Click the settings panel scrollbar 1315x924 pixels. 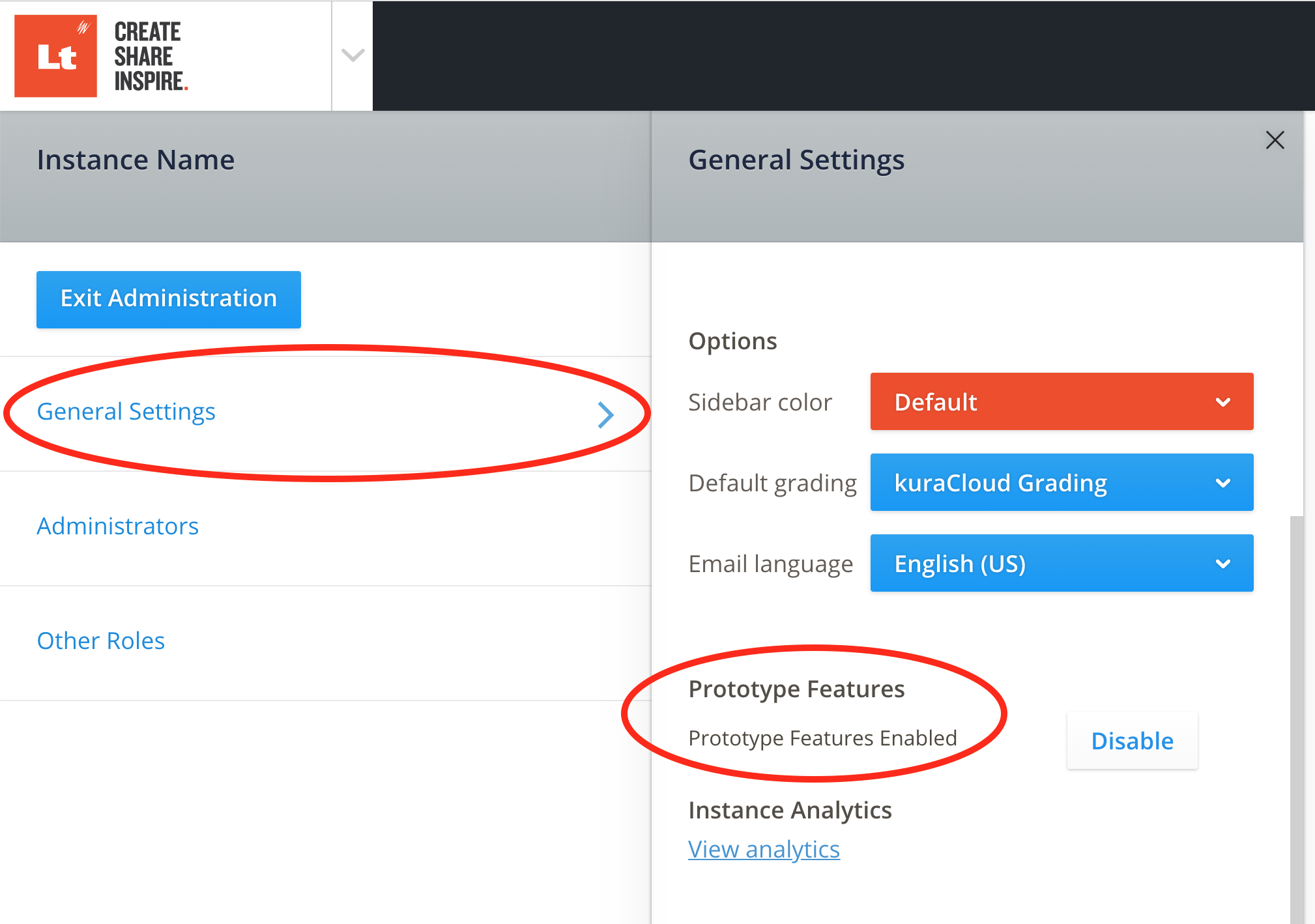click(1297, 717)
